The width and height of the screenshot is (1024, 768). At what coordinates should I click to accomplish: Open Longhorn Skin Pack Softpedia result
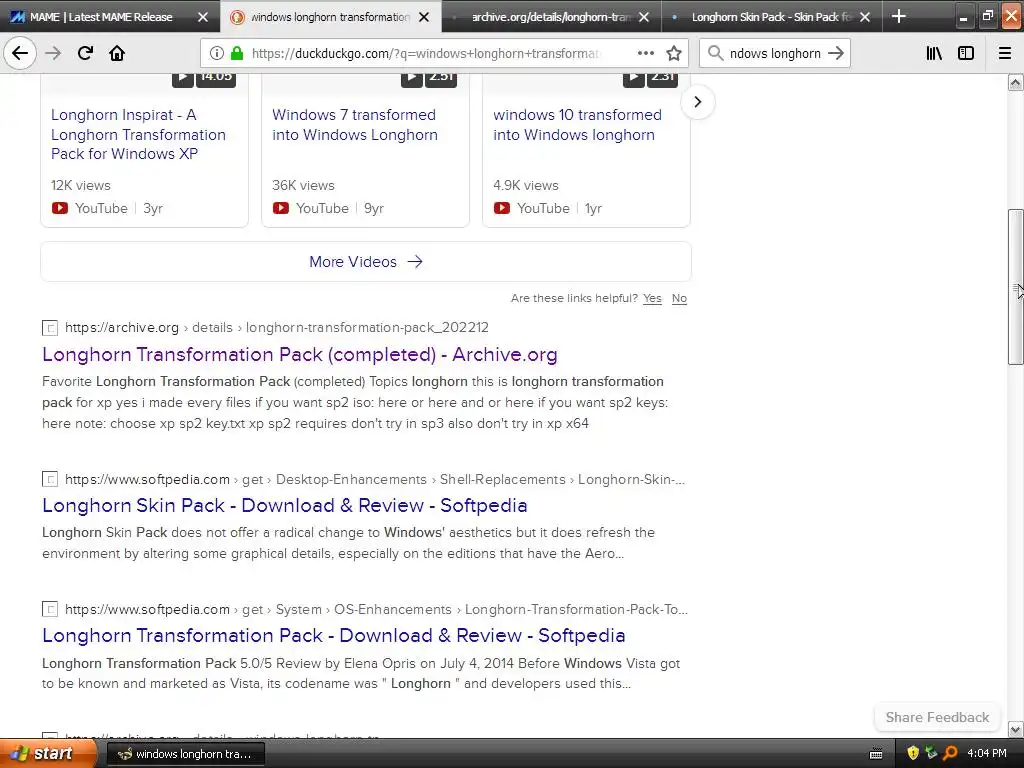285,505
